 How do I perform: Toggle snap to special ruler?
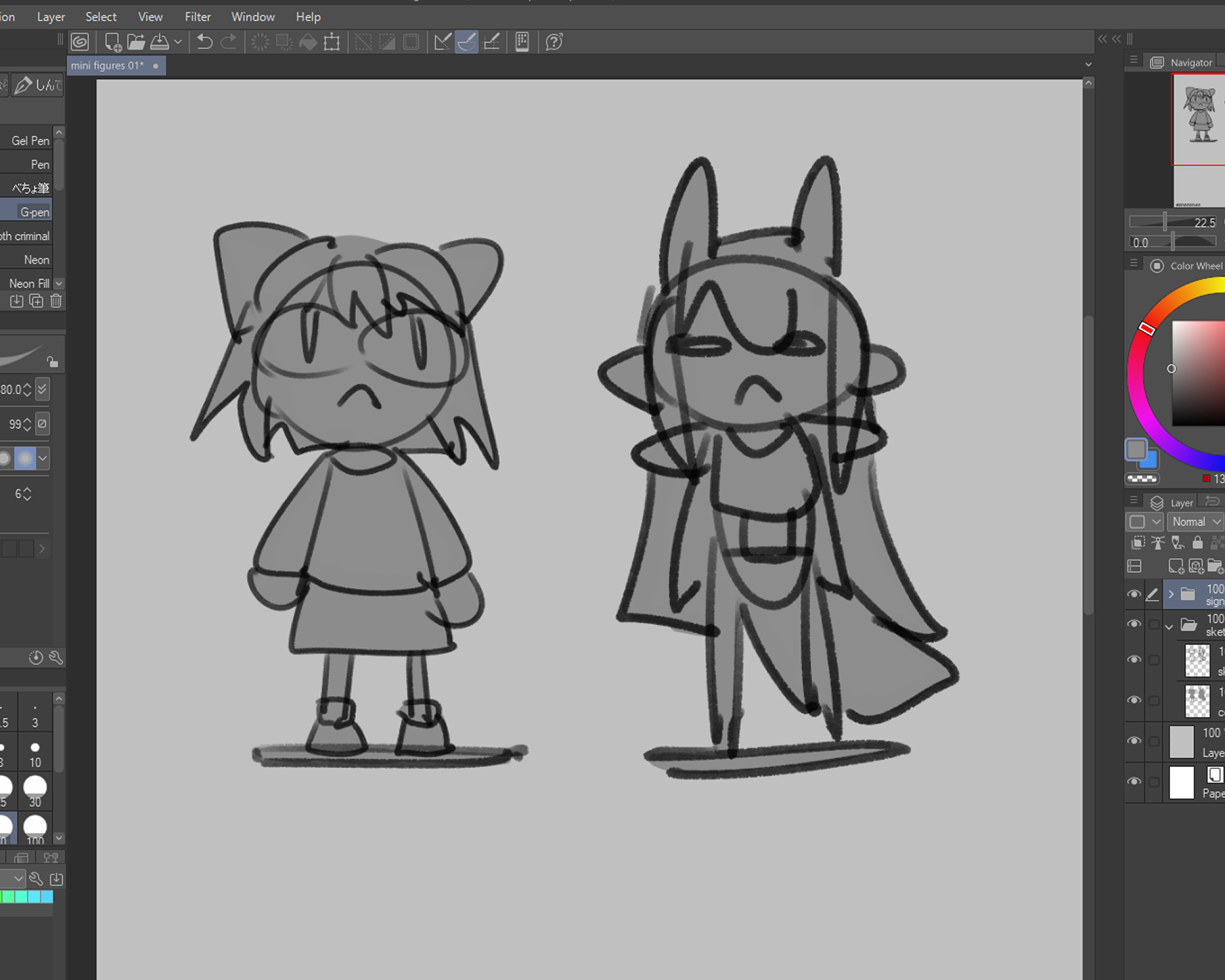pyautogui.click(x=466, y=42)
